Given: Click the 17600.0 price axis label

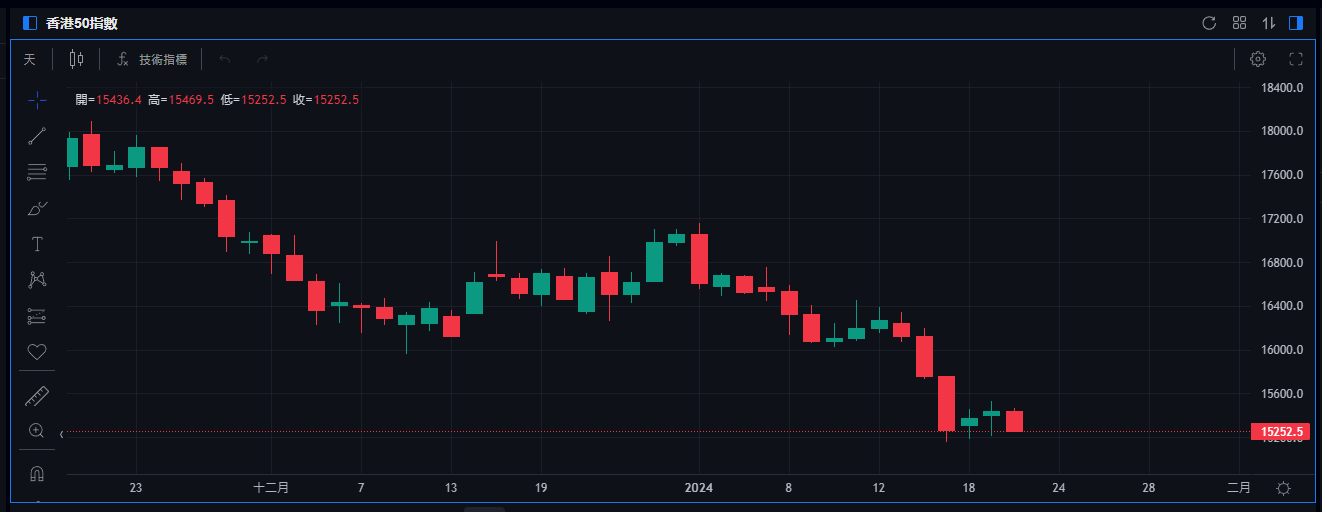Looking at the screenshot, I should coord(1281,175).
